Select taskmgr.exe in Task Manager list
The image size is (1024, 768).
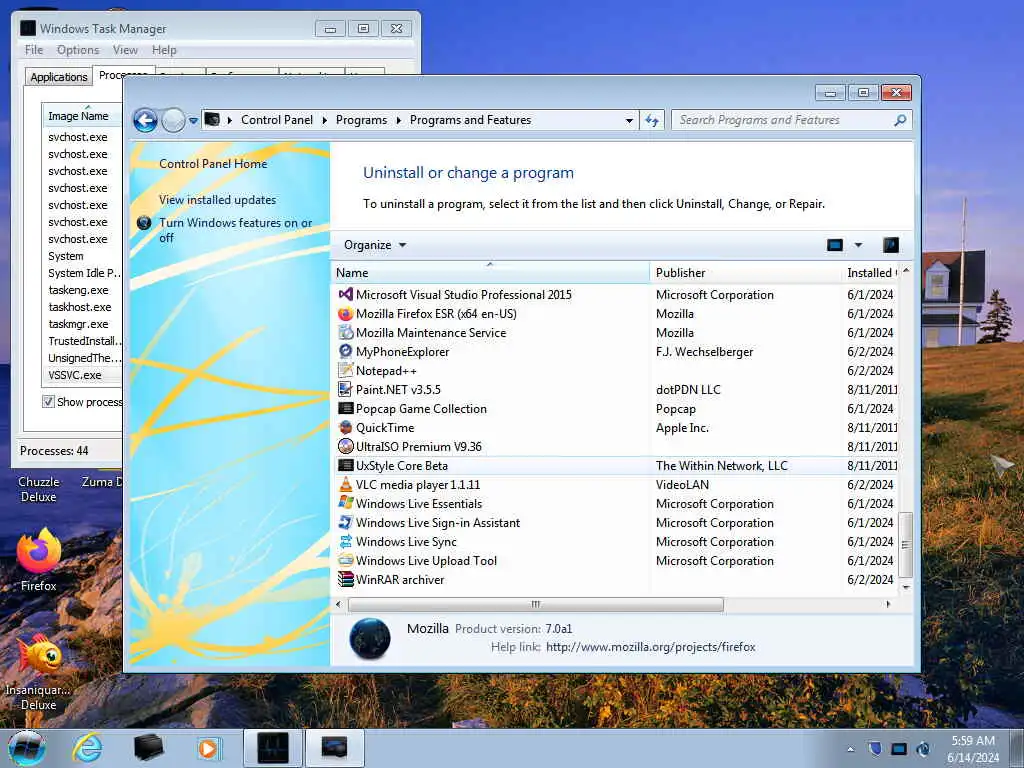[x=78, y=324]
